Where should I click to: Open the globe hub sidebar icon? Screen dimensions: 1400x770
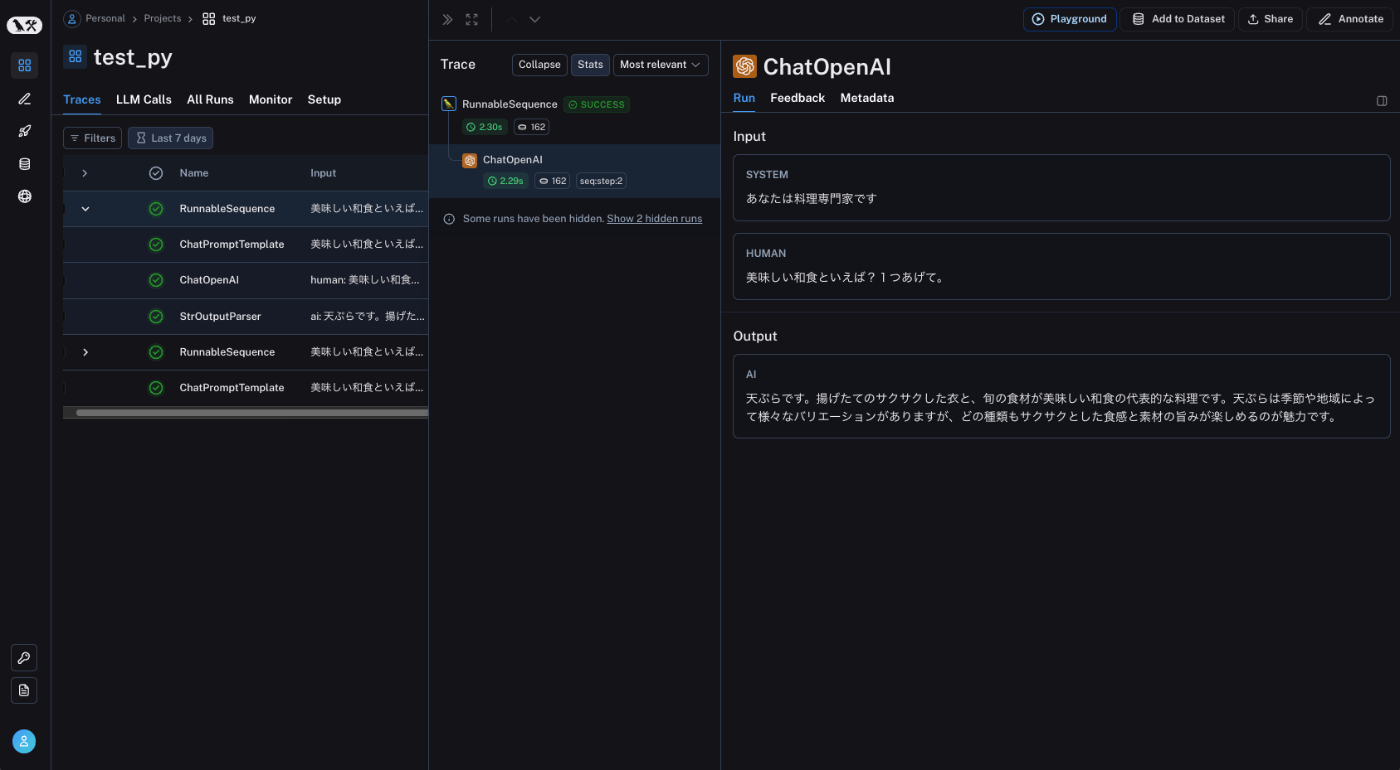click(x=24, y=196)
